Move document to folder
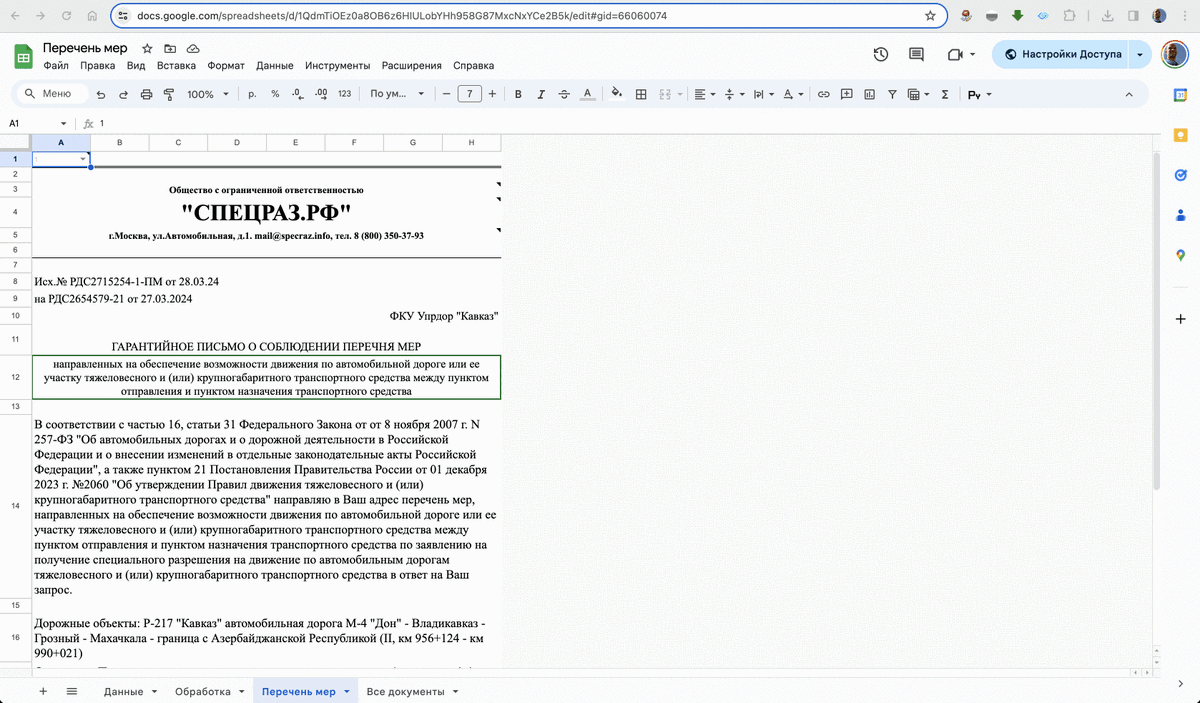1200x703 pixels. pyautogui.click(x=170, y=48)
